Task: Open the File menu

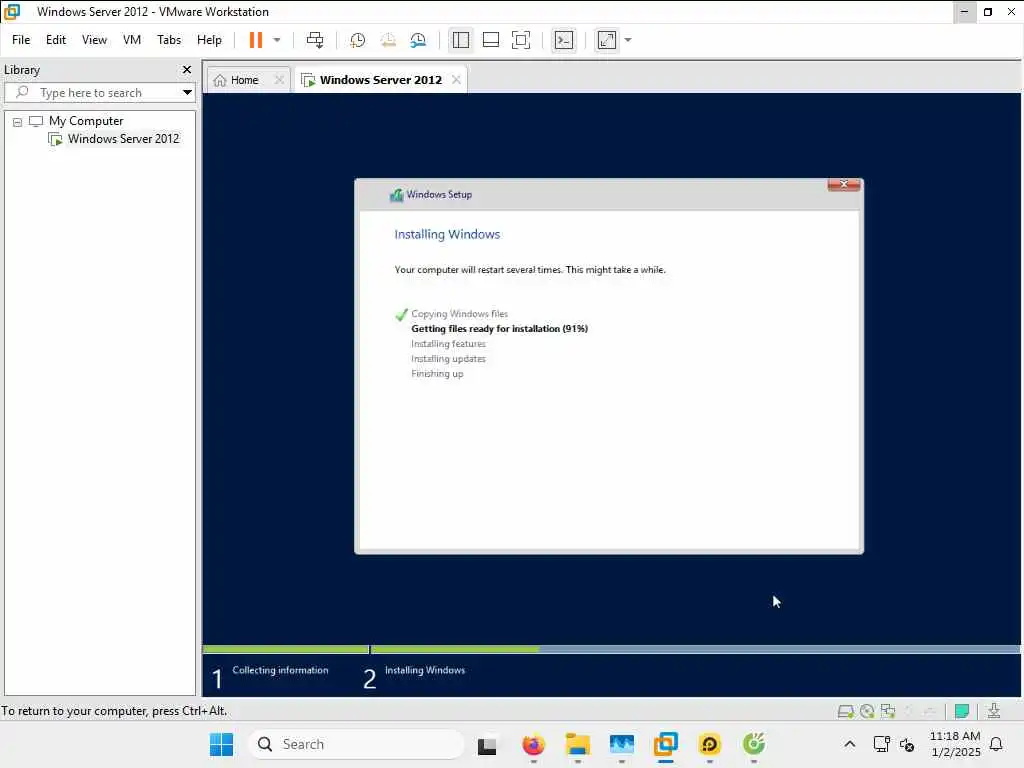Action: click(x=21, y=40)
